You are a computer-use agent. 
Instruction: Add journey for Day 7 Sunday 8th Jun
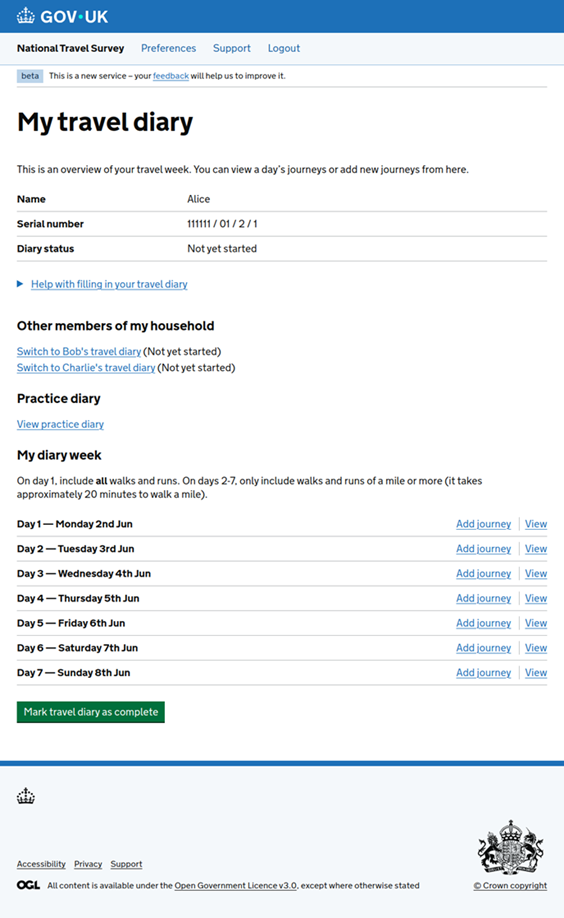(483, 673)
